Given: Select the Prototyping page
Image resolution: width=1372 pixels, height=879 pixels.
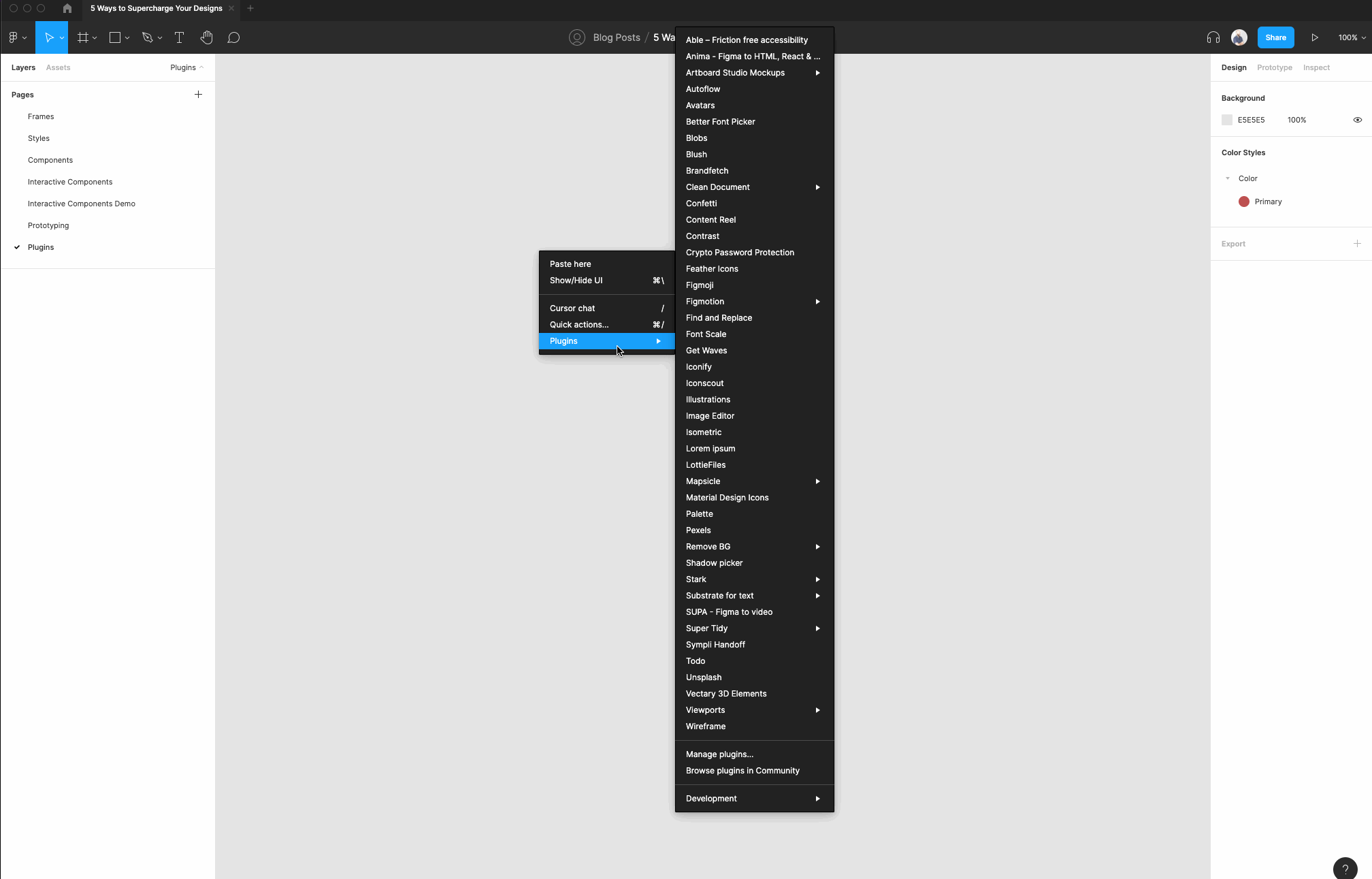Looking at the screenshot, I should pyautogui.click(x=108, y=225).
